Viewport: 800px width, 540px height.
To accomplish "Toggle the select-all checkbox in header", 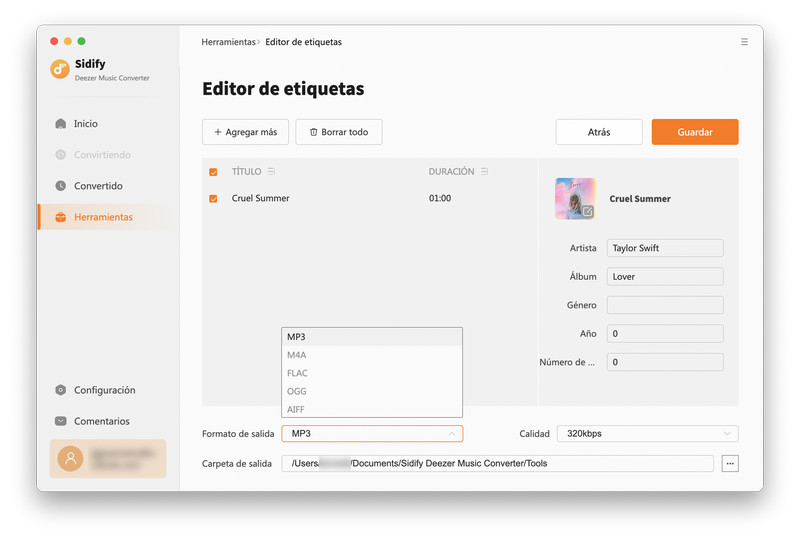I will pyautogui.click(x=213, y=172).
